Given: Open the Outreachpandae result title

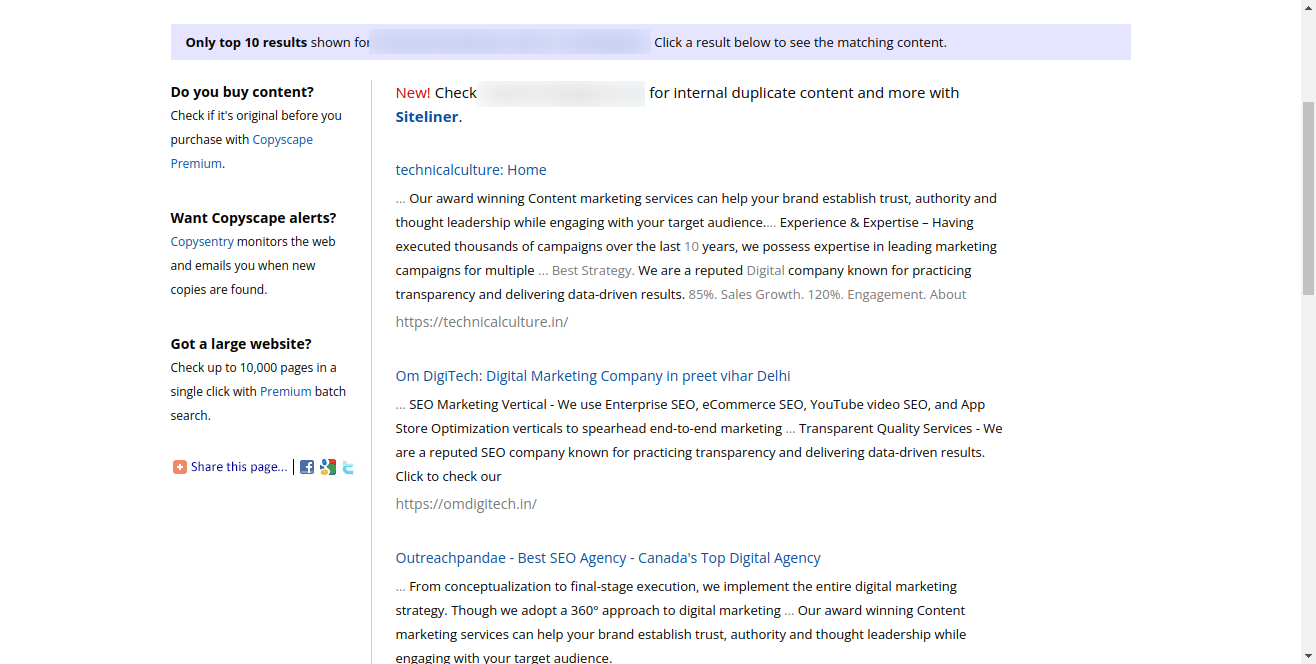Looking at the screenshot, I should (x=607, y=557).
